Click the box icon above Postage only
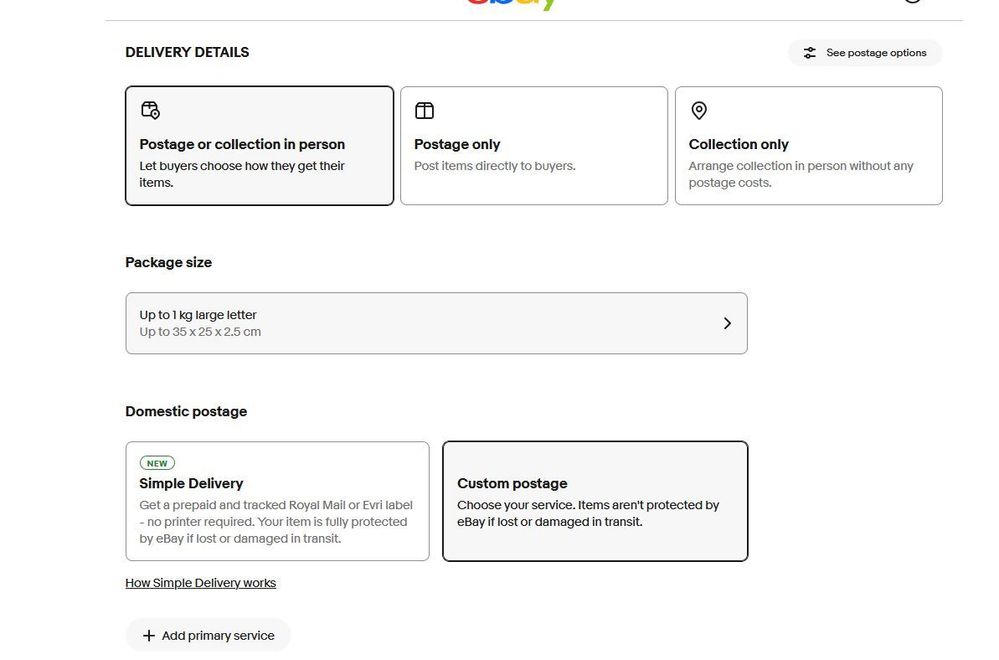This screenshot has width=999, height=660. (424, 110)
